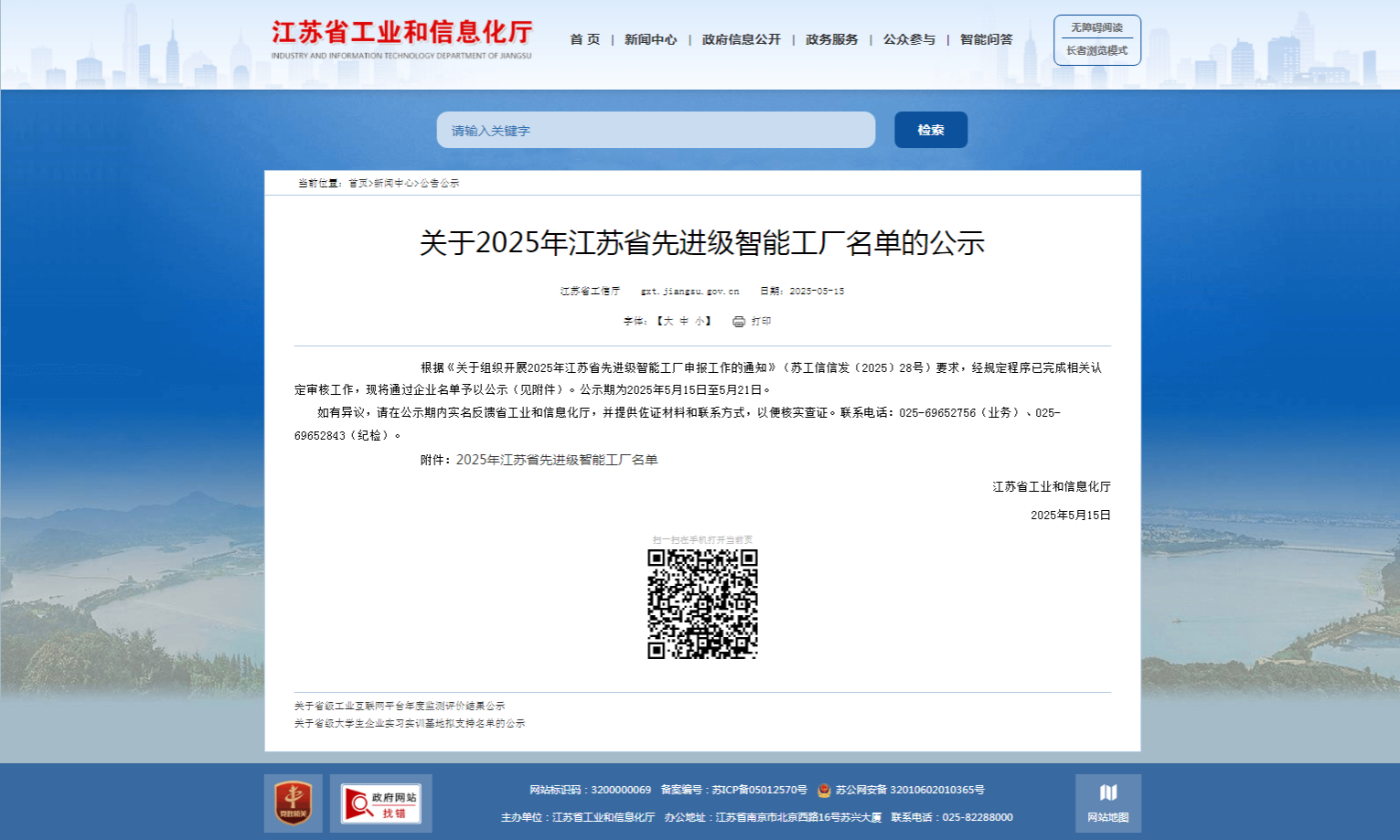Click the 打印 printer icon
Viewport: 1400px width, 840px height.
[x=737, y=322]
